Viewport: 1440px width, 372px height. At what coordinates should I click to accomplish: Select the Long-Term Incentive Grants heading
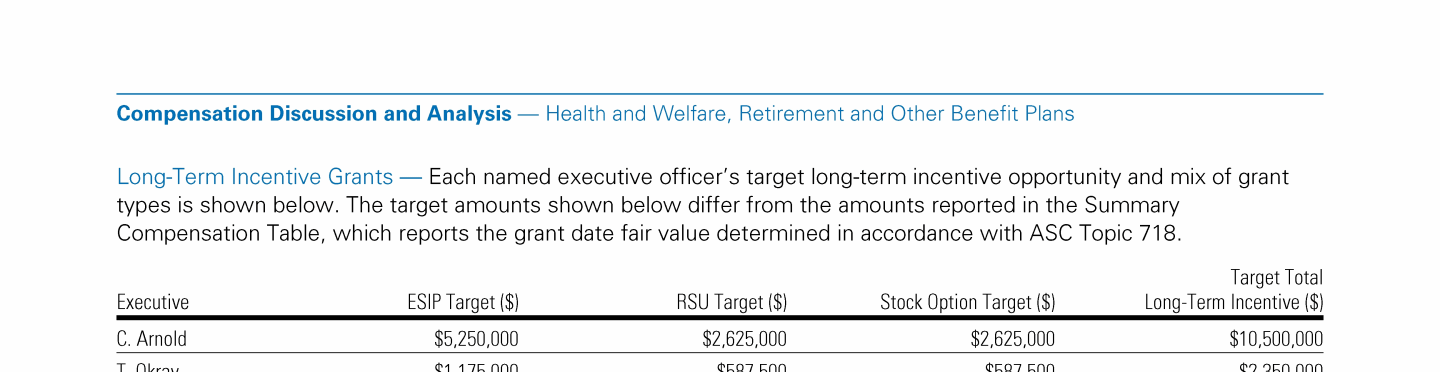pos(255,178)
